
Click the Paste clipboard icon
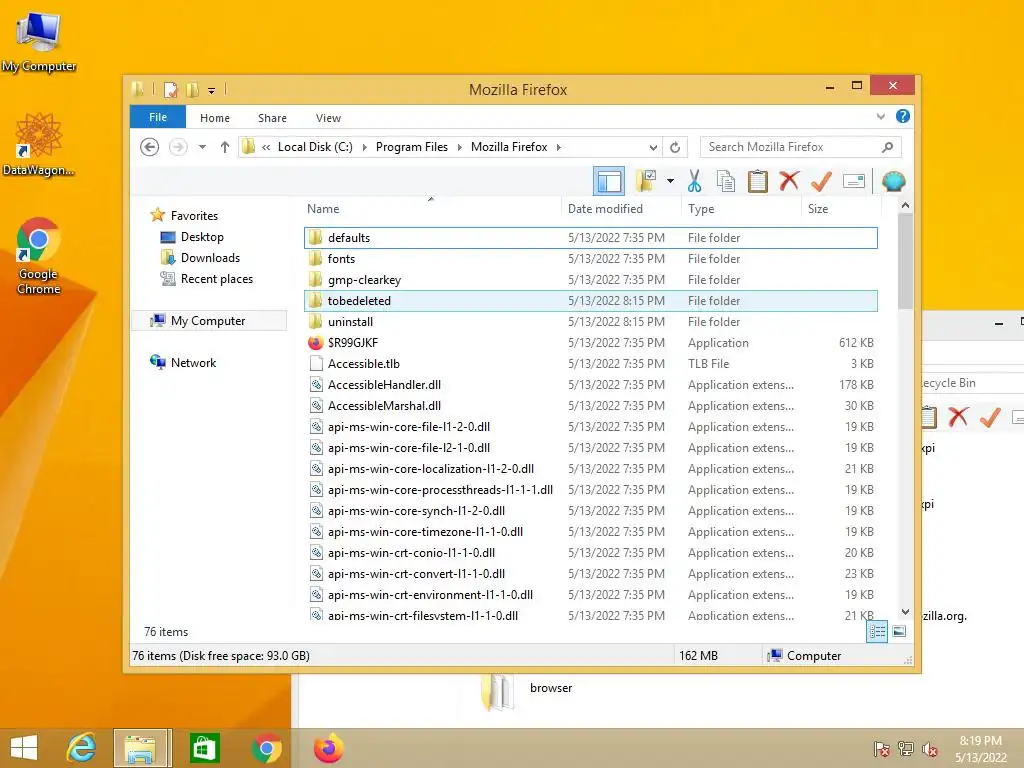point(758,181)
